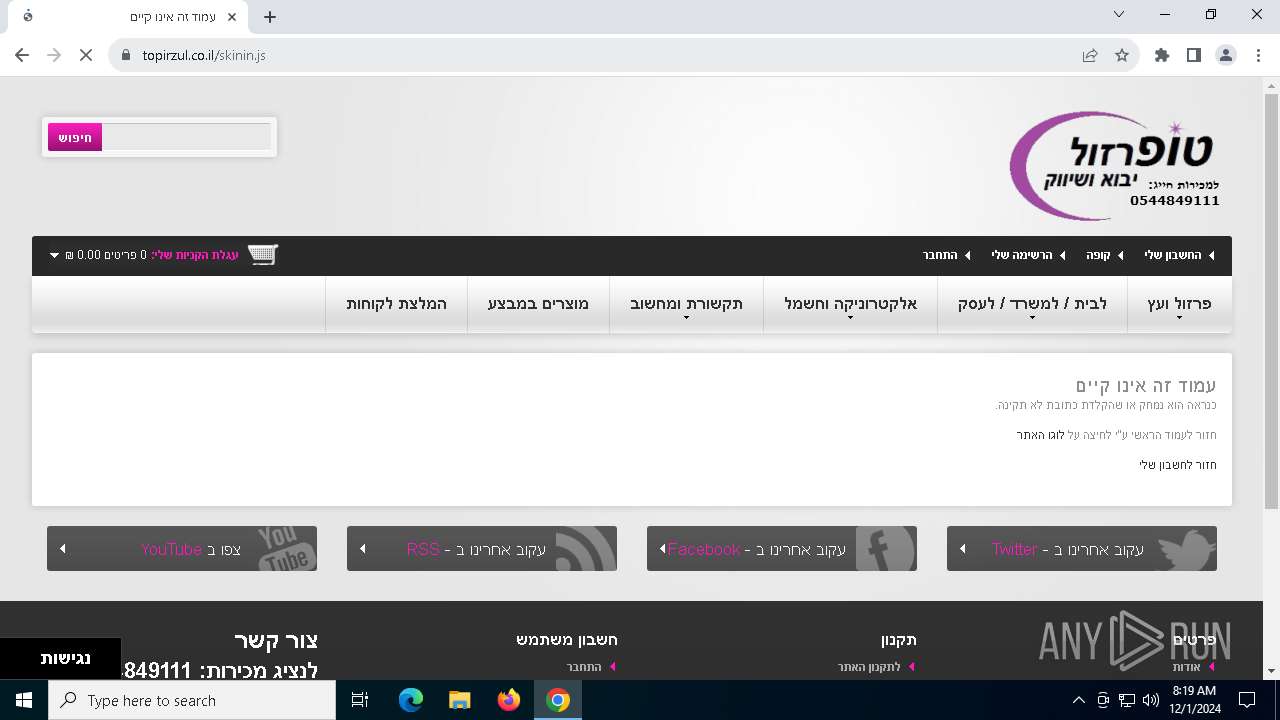The width and height of the screenshot is (1280, 720).
Task: Open Task View on the taskbar
Action: click(360, 700)
